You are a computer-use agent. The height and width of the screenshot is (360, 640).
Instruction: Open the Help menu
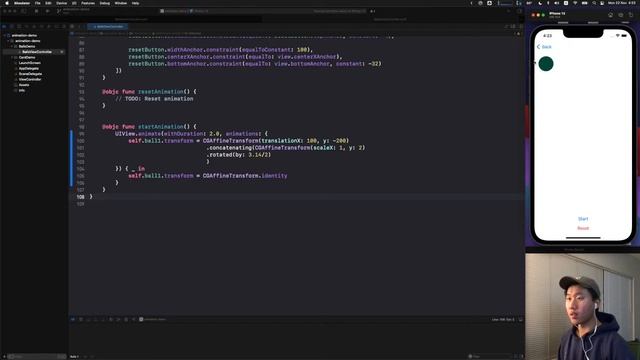136,3
